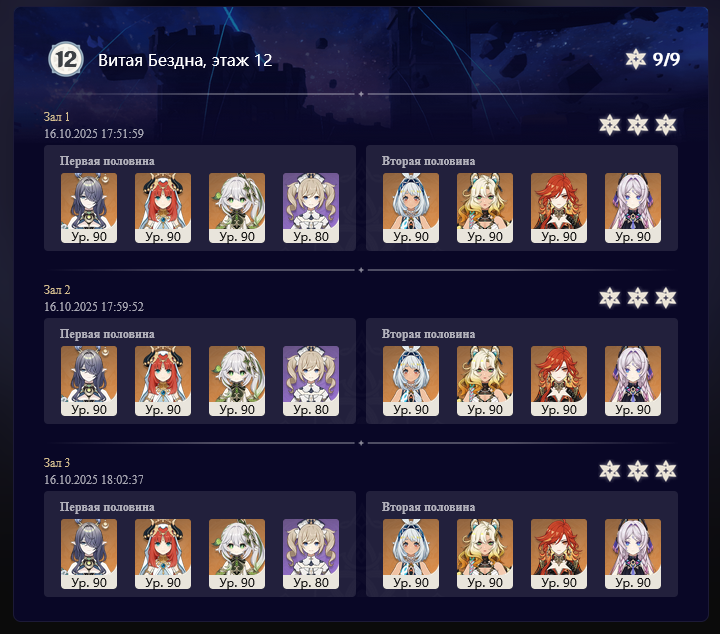The width and height of the screenshot is (720, 634).
Task: Select the red-haired character in Hall 2 second half
Action: 559,381
